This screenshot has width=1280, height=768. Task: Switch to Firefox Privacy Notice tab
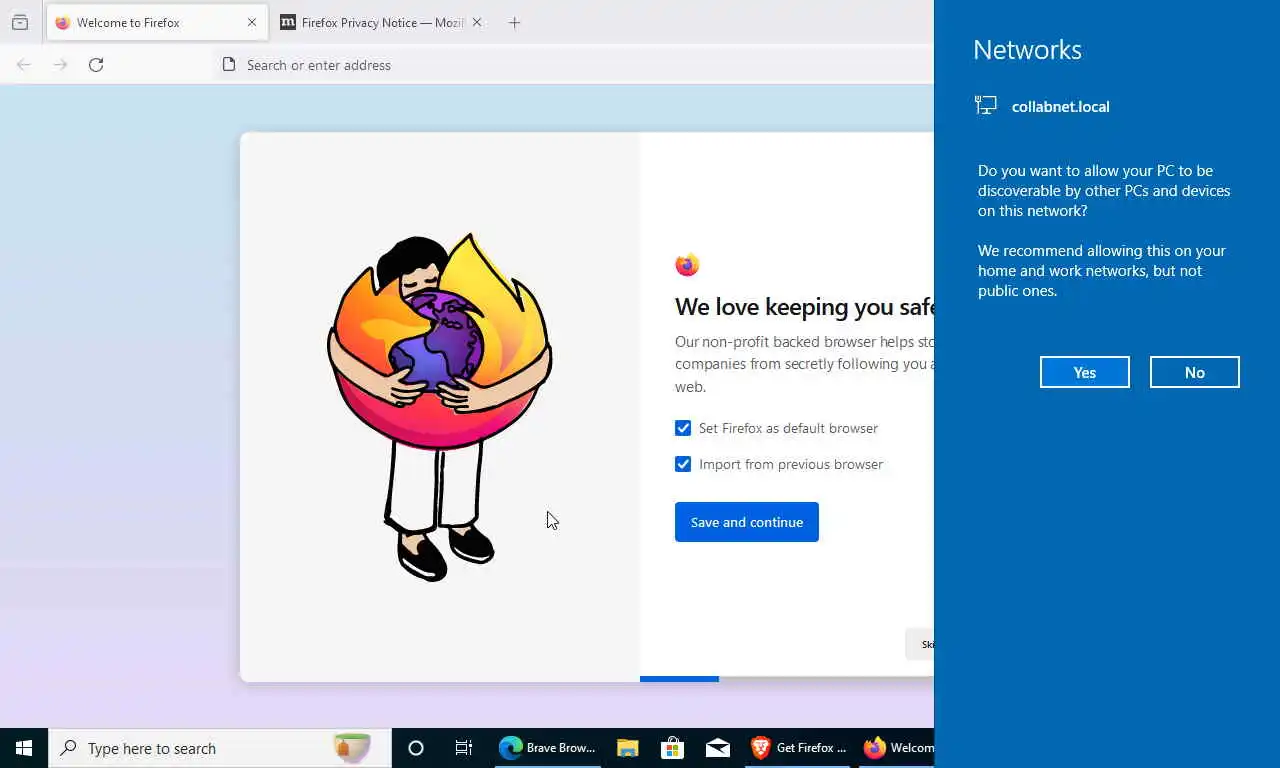[382, 22]
